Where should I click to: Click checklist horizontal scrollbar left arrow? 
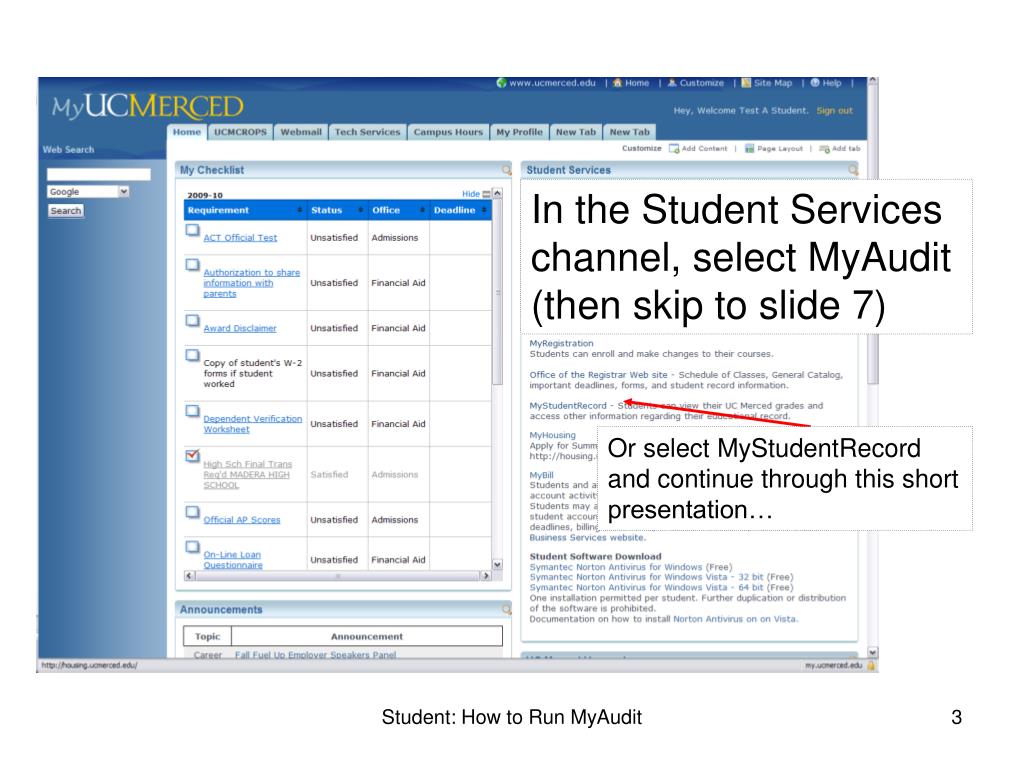pyautogui.click(x=189, y=575)
